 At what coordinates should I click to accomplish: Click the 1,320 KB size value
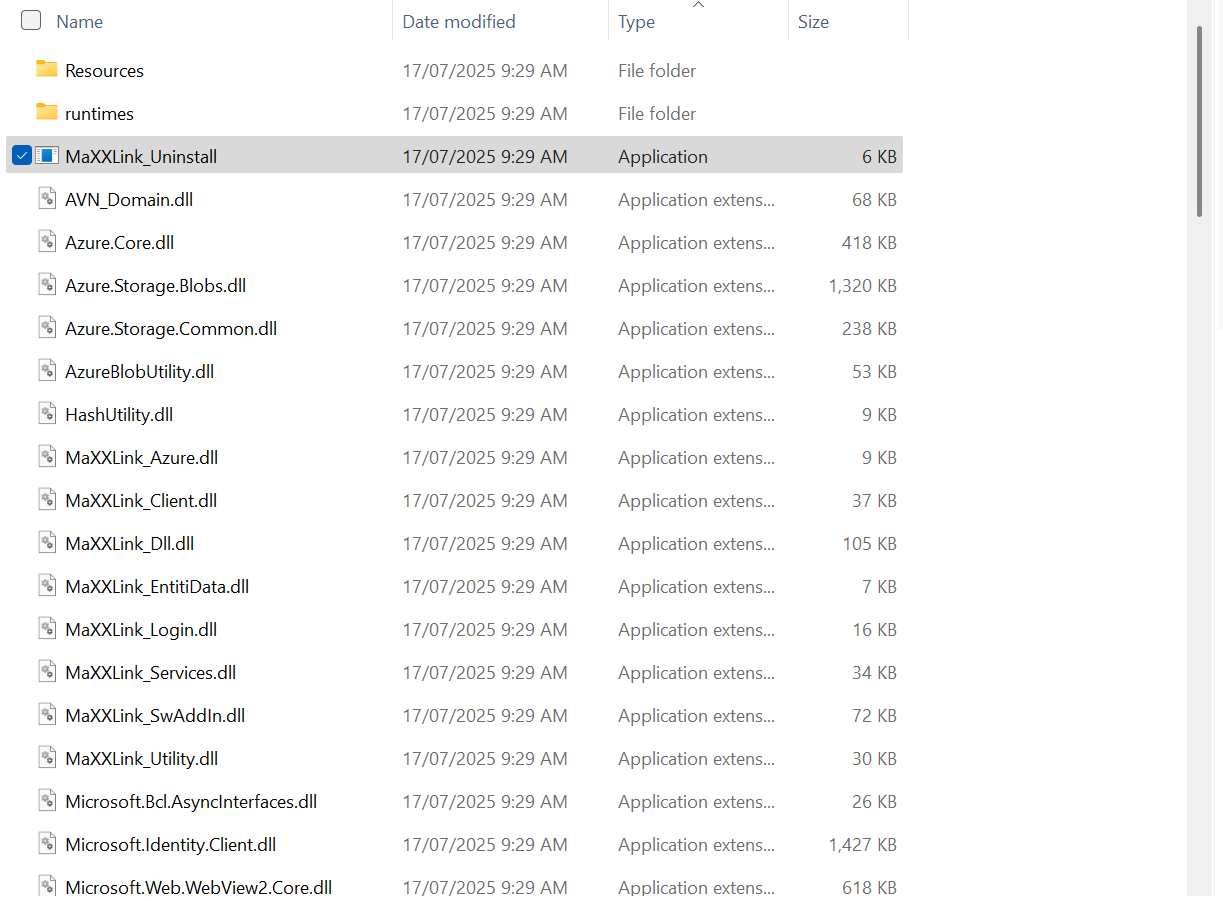(862, 286)
